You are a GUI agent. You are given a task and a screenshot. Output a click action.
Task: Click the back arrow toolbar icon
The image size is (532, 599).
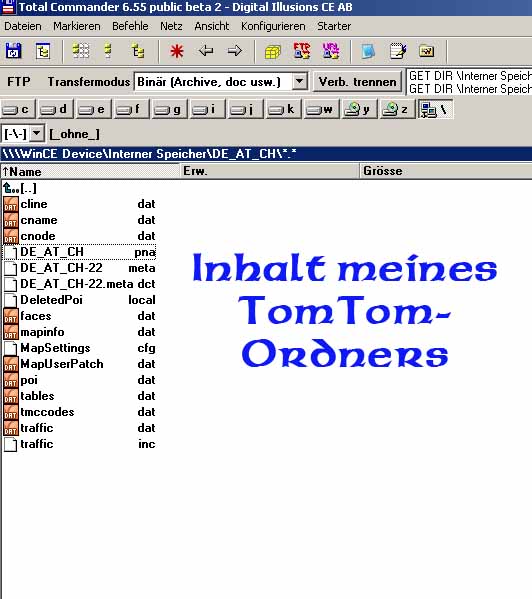click(206, 50)
